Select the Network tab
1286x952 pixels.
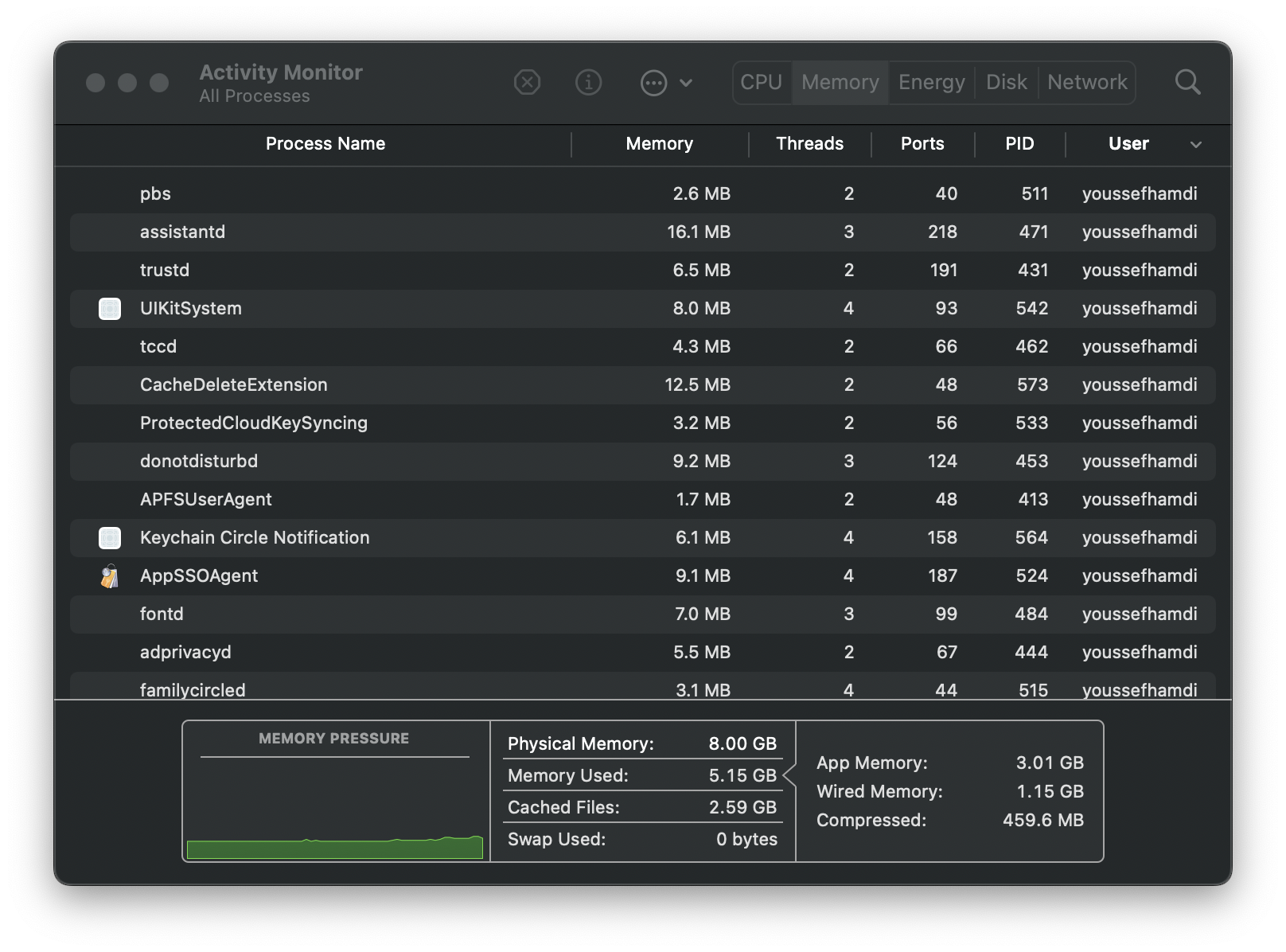pyautogui.click(x=1087, y=83)
